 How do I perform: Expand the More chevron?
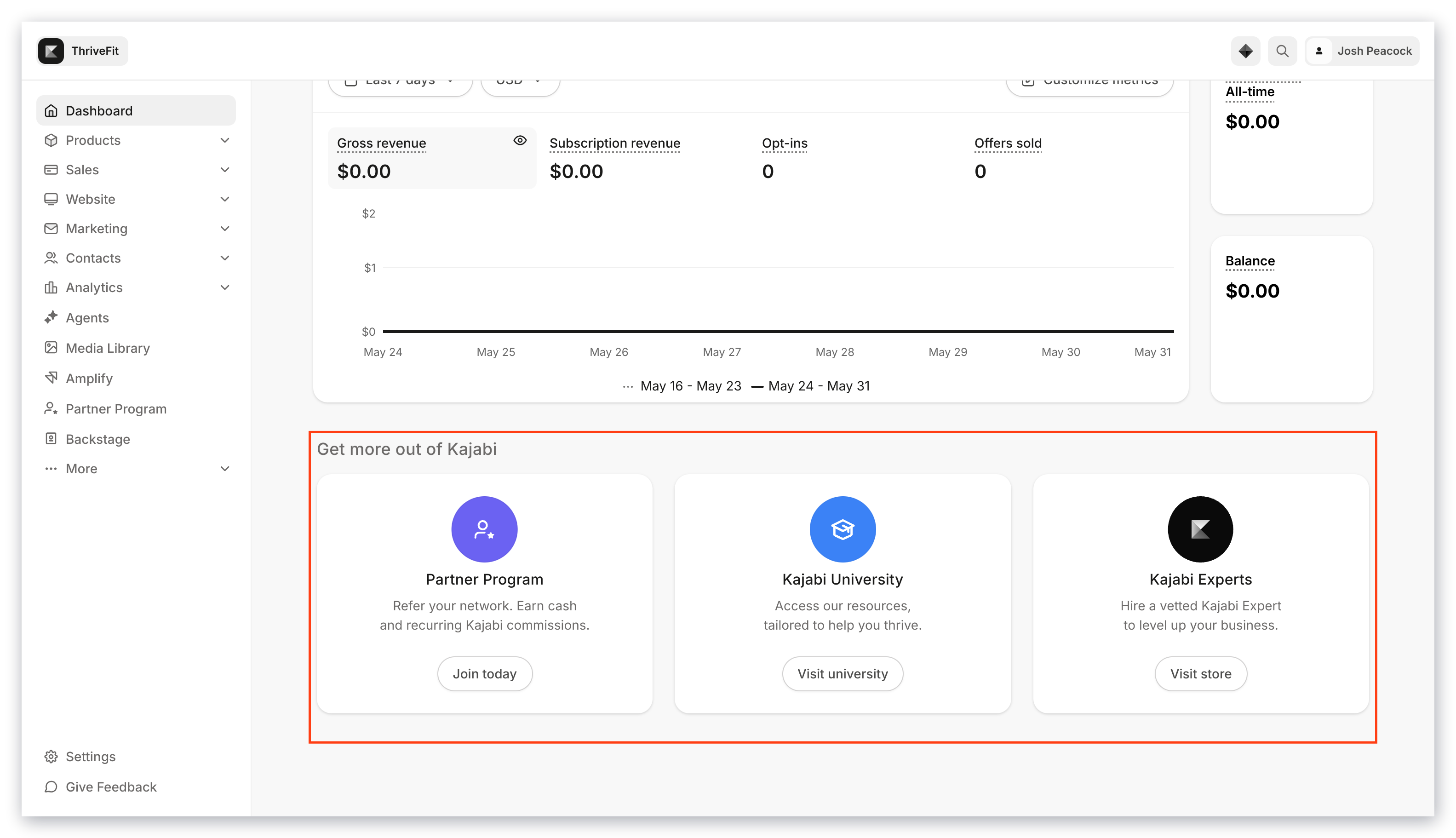coord(225,469)
